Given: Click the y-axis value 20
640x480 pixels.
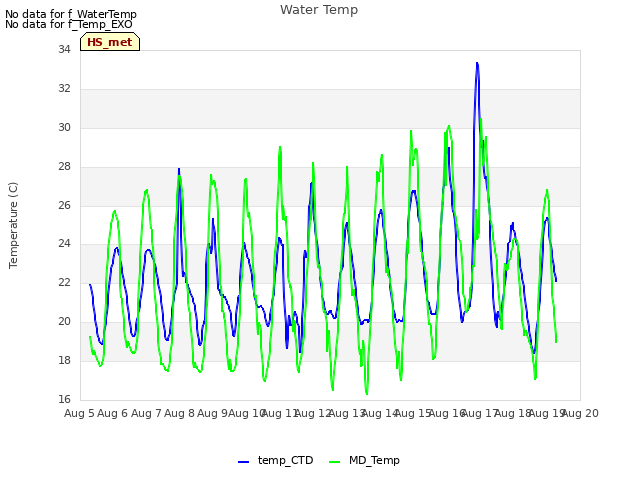Looking at the screenshot, I should tap(64, 322).
